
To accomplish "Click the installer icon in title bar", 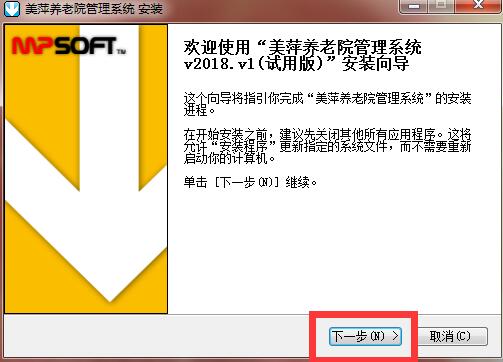I will [x=11, y=9].
